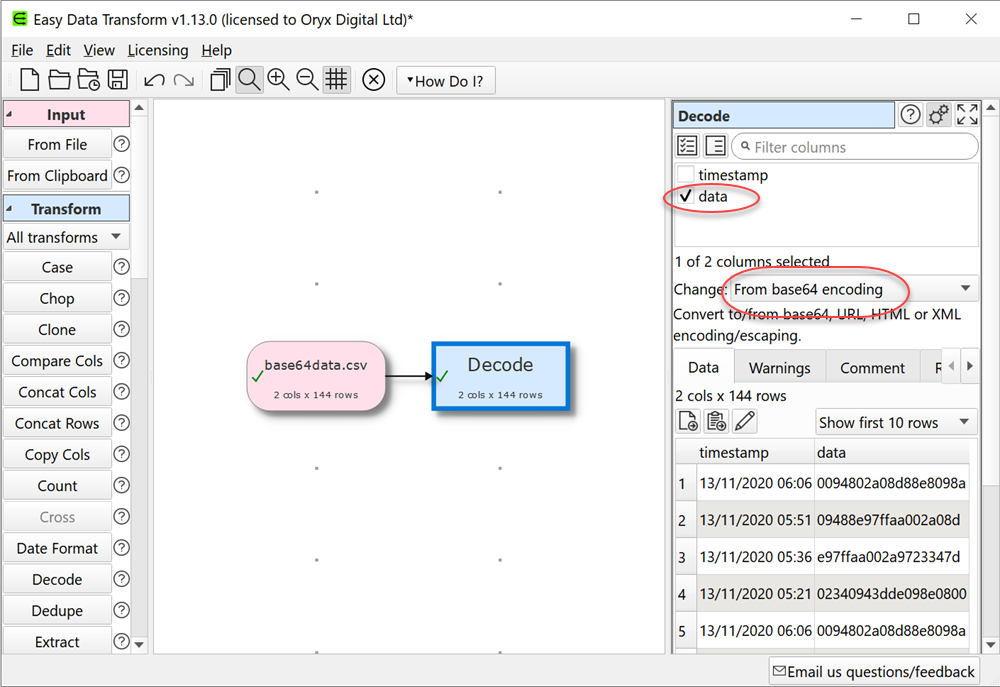Screen dimensions: 1000x687
Task: Open the 'From base64 encoding' dropdown
Action: coord(852,289)
